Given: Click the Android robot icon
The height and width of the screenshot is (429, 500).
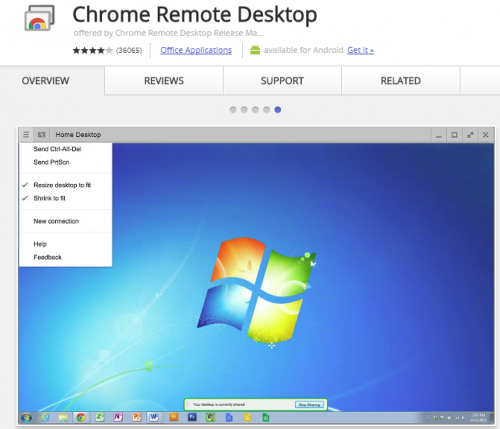Looking at the screenshot, I should [x=255, y=50].
